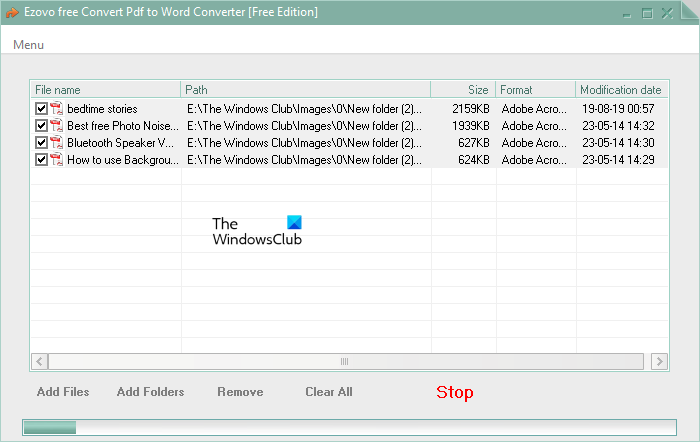Click the orange arrow app icon in title bar
700x442 pixels.
click(12, 12)
